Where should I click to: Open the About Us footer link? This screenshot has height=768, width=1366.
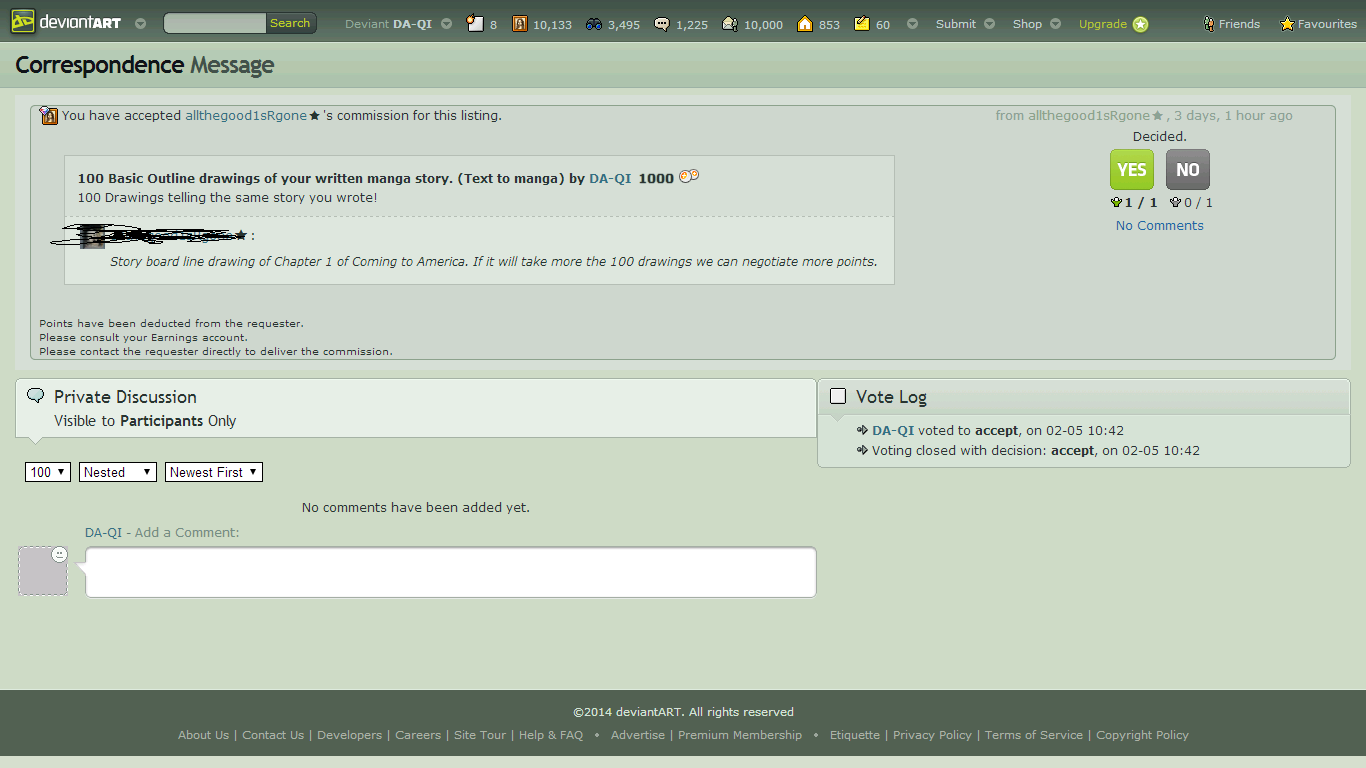click(x=203, y=735)
